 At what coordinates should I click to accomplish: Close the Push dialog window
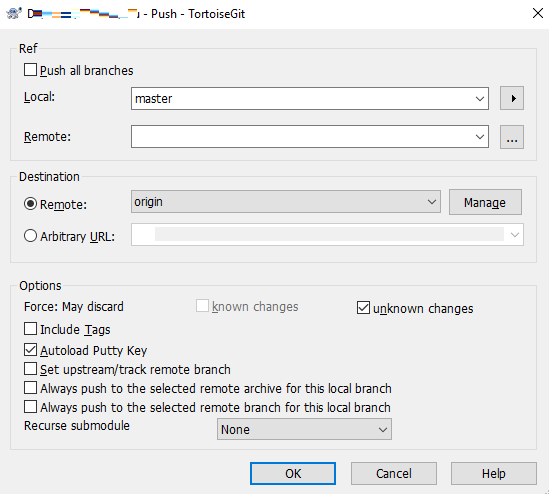537,13
